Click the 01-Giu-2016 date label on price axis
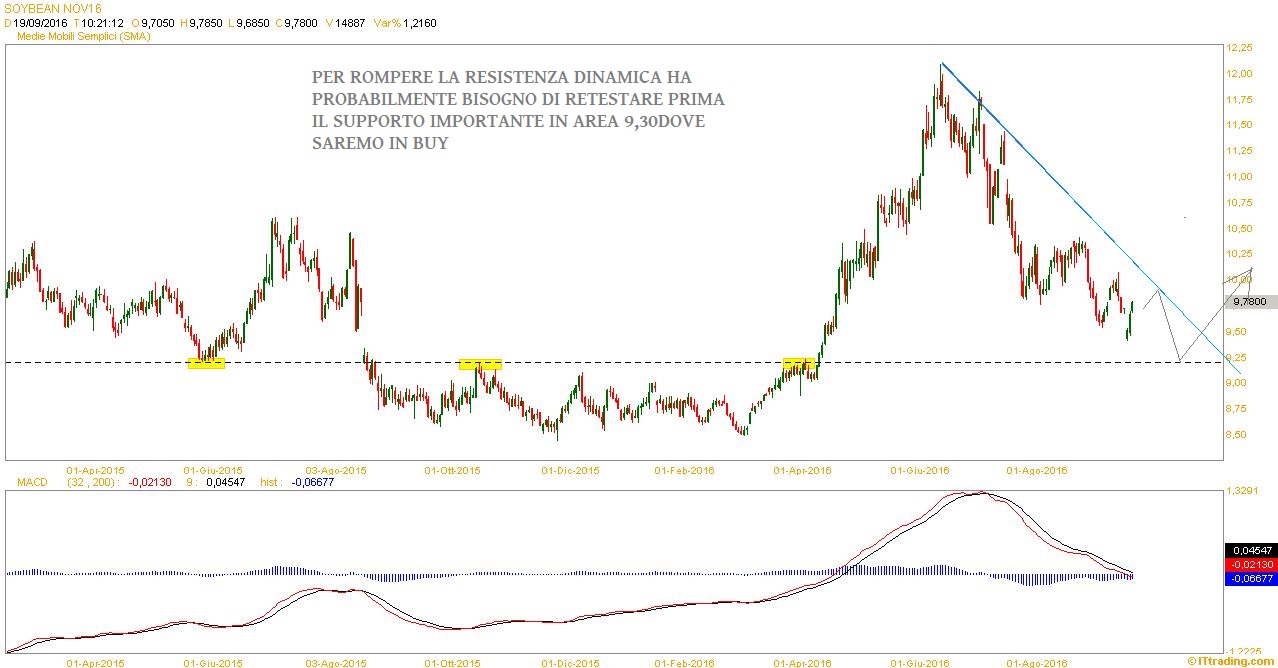Screen dimensions: 1278x668 [921, 469]
